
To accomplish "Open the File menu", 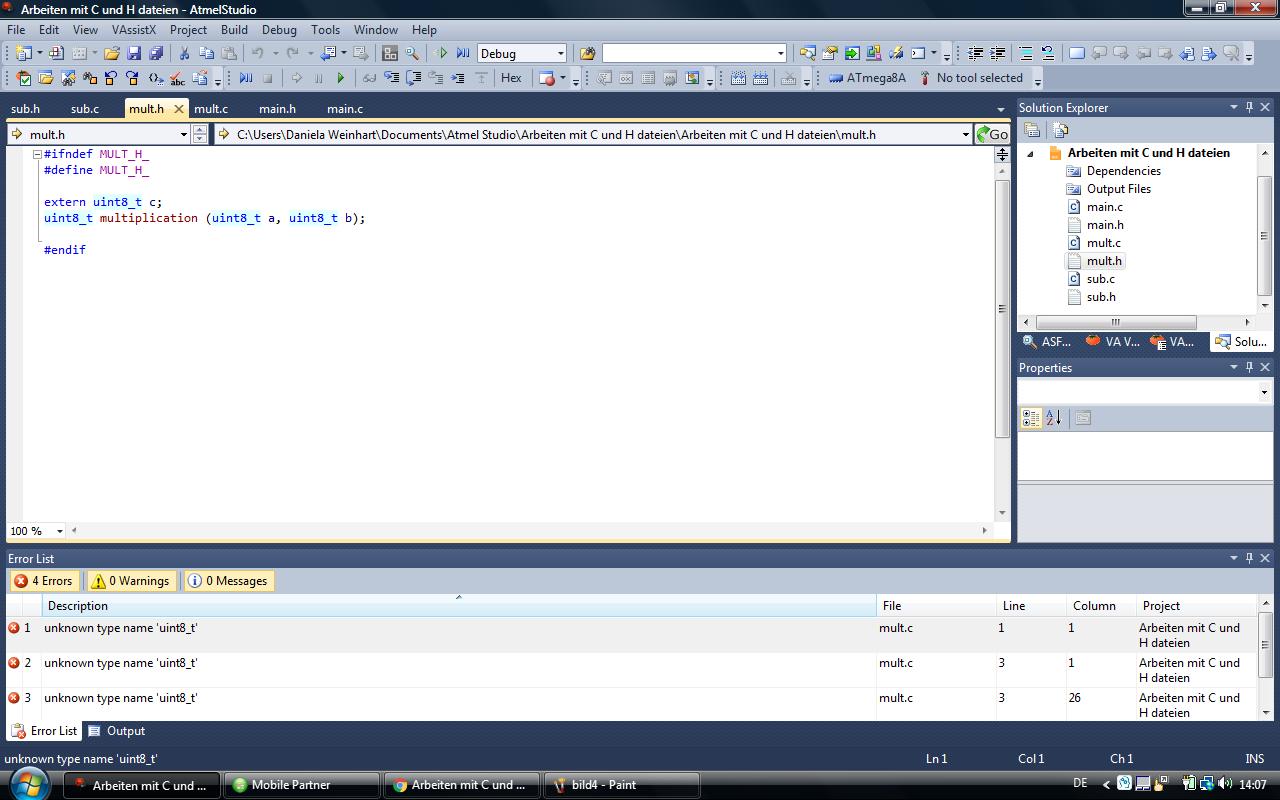I will (16, 29).
